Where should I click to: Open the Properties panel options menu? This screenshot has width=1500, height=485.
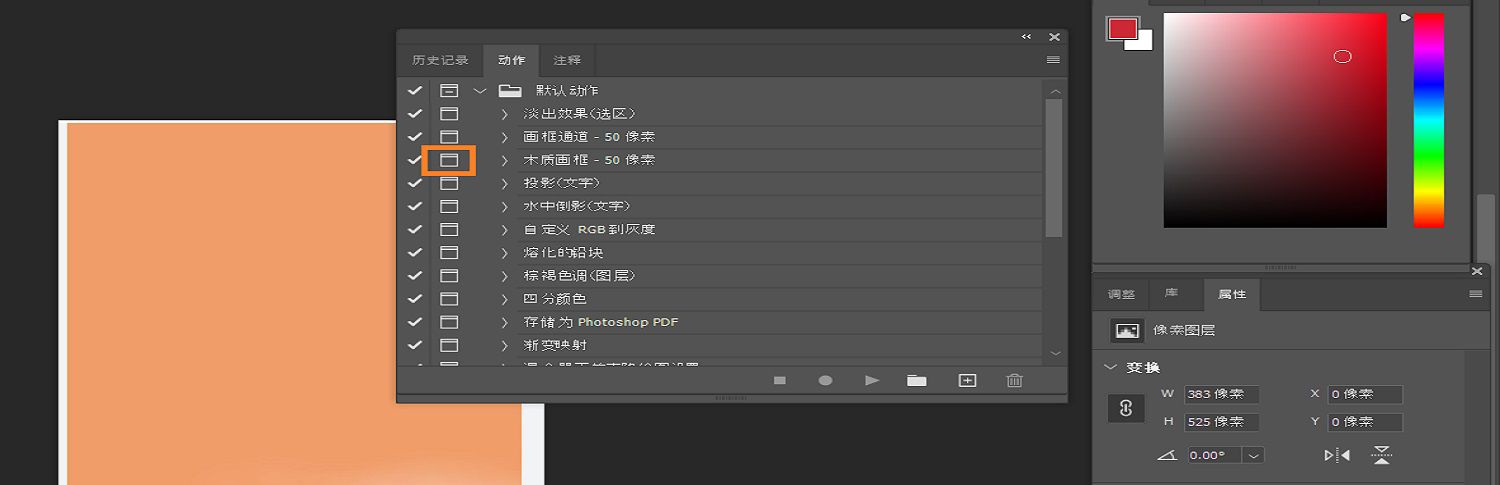tap(1475, 294)
